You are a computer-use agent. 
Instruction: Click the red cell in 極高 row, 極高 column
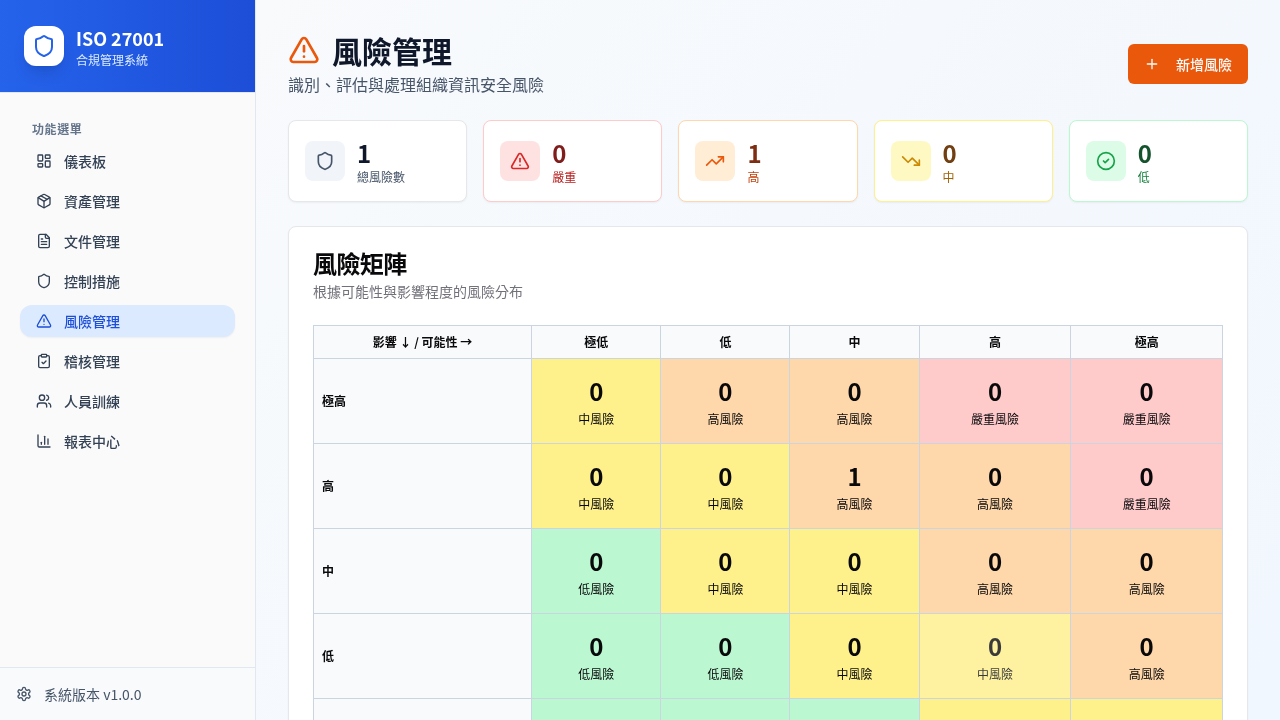coord(1146,401)
